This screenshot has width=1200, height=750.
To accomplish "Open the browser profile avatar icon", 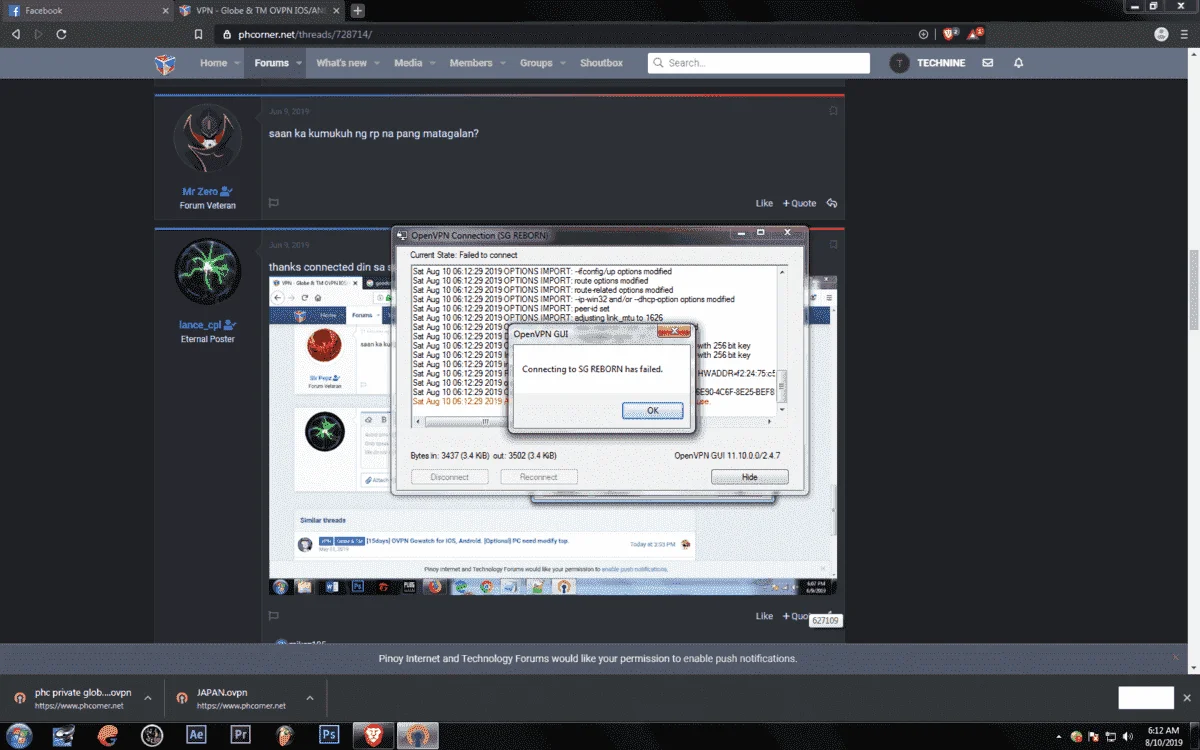I will 1160,34.
